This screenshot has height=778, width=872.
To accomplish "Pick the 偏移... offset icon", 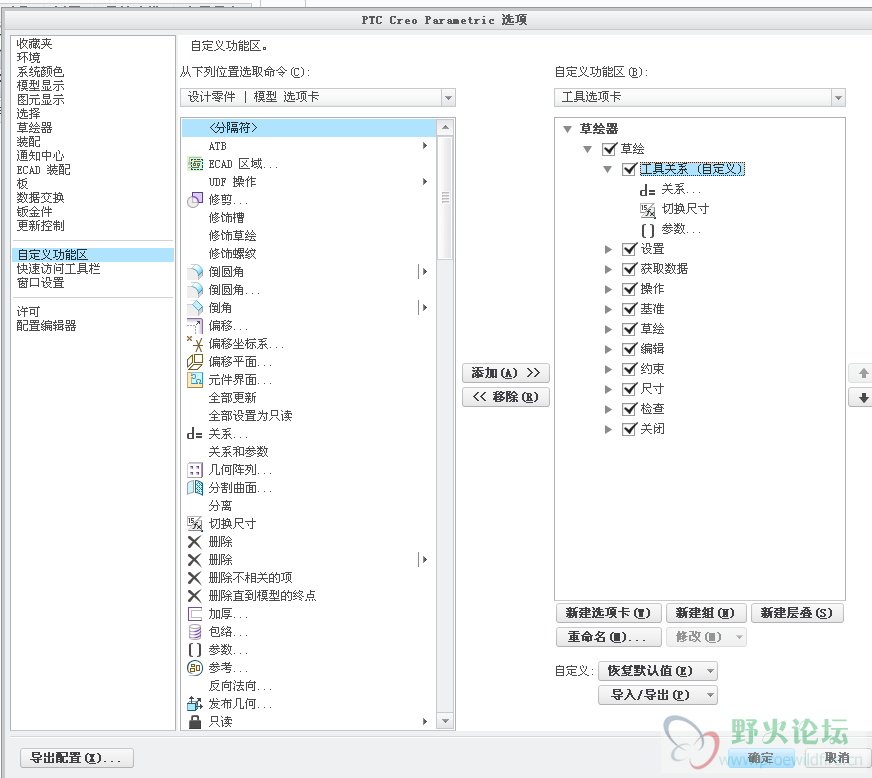I will coord(195,326).
